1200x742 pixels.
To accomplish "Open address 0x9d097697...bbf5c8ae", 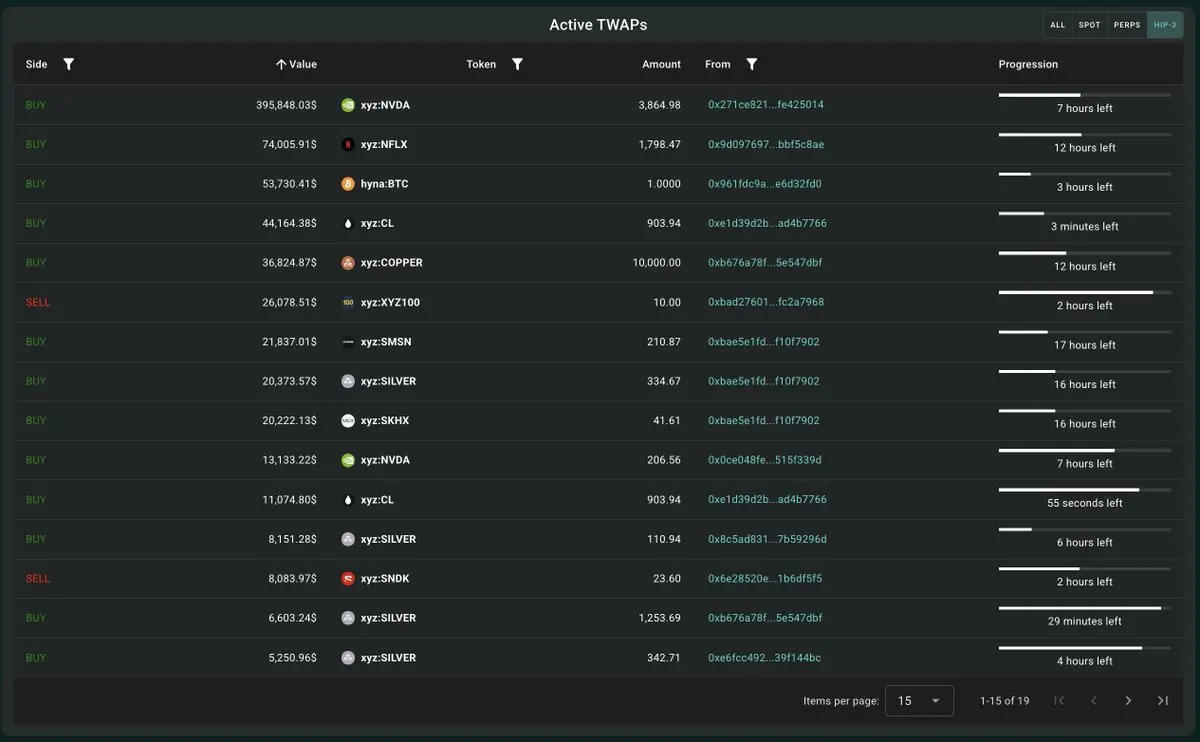I will click(x=766, y=144).
